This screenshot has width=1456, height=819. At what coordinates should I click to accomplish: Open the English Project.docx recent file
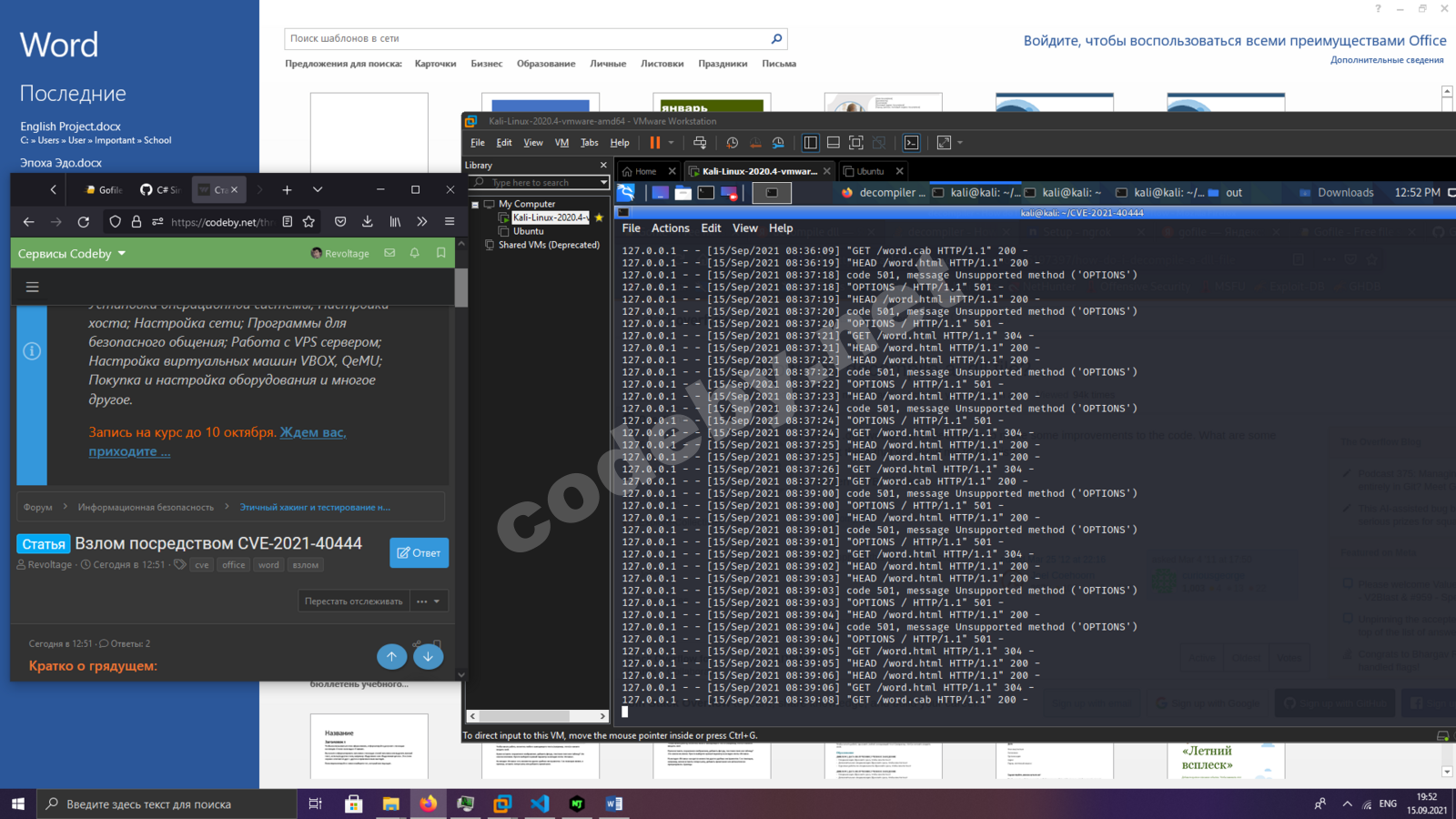[70, 126]
